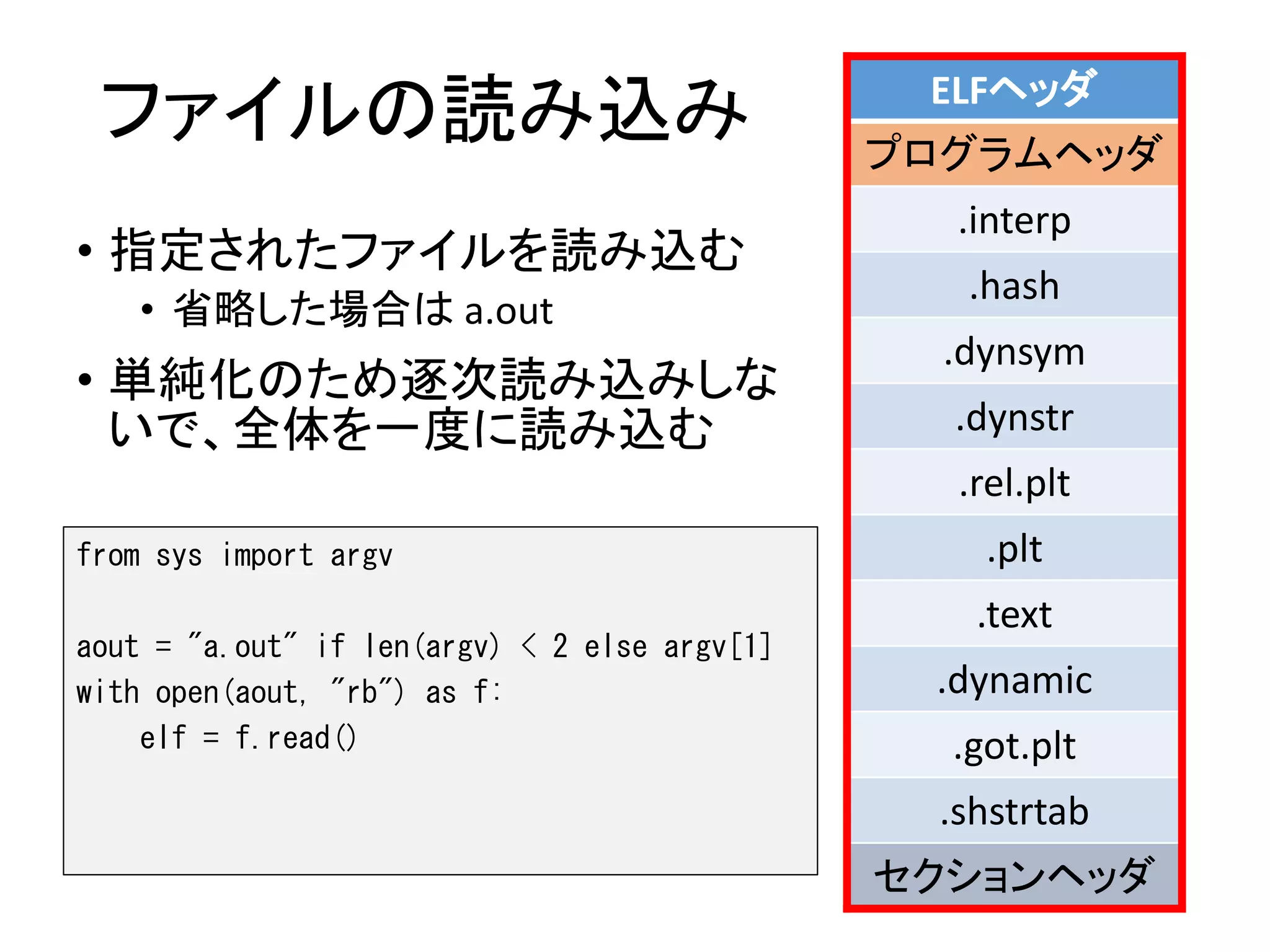This screenshot has height=952, width=1270.
Task: Click the code line 'with open(aout, "rb") as f:'
Action: coord(288,692)
